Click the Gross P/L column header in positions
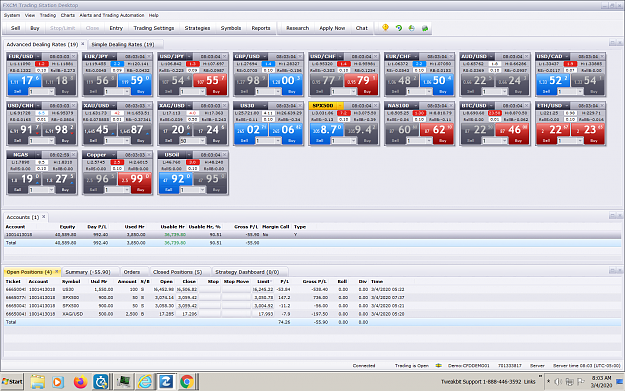Viewport: 625px width, 391px height. click(x=315, y=281)
